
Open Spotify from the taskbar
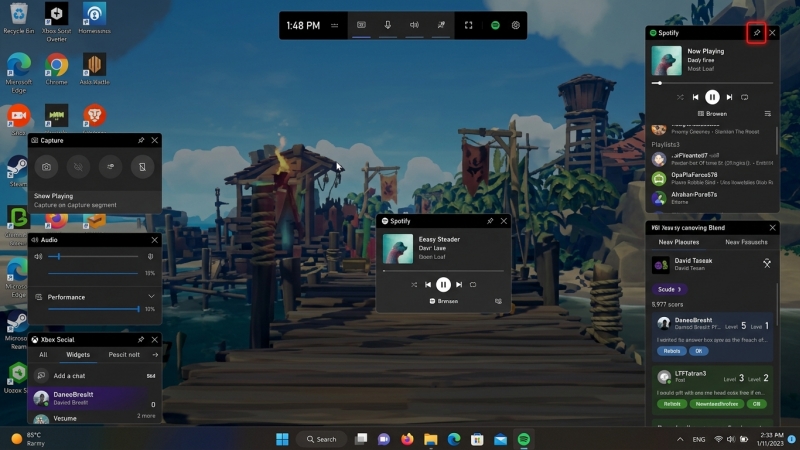[523, 439]
